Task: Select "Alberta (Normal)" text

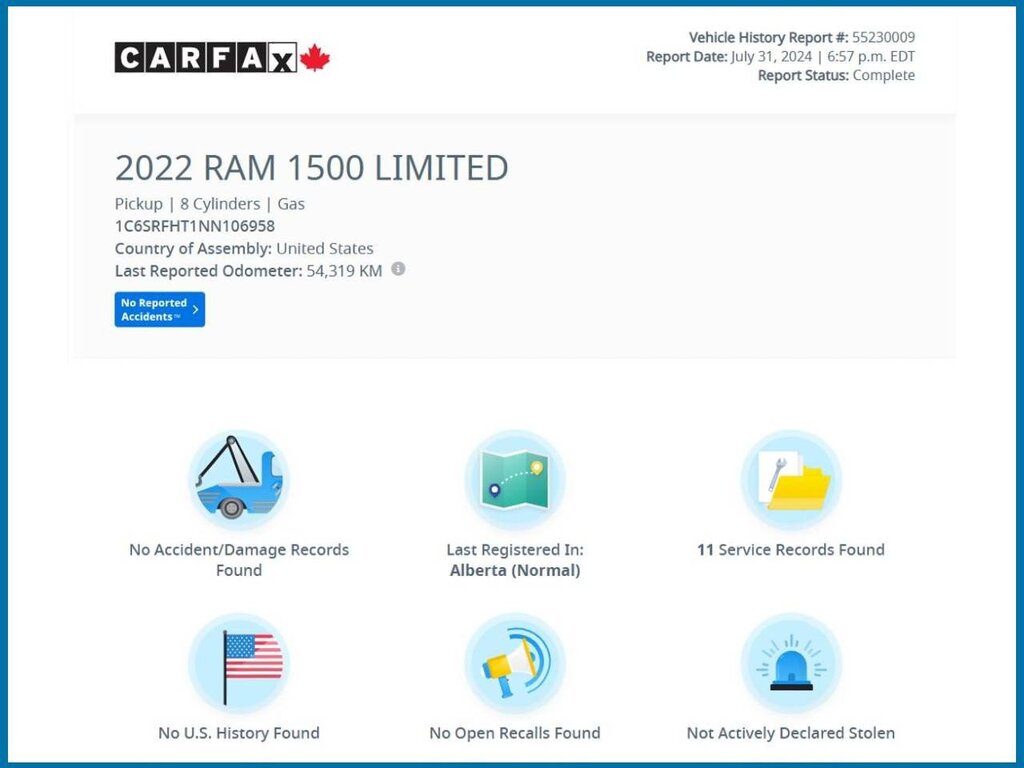Action: [515, 570]
